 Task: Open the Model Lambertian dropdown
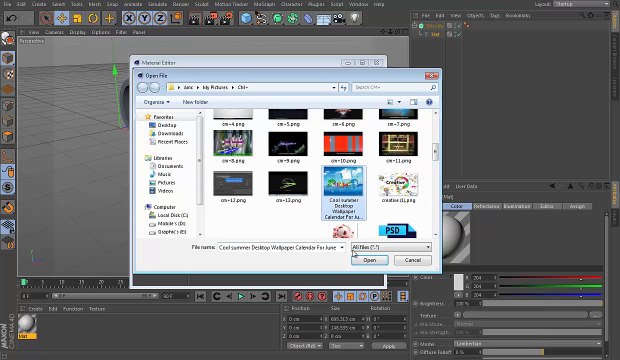(x=528, y=344)
